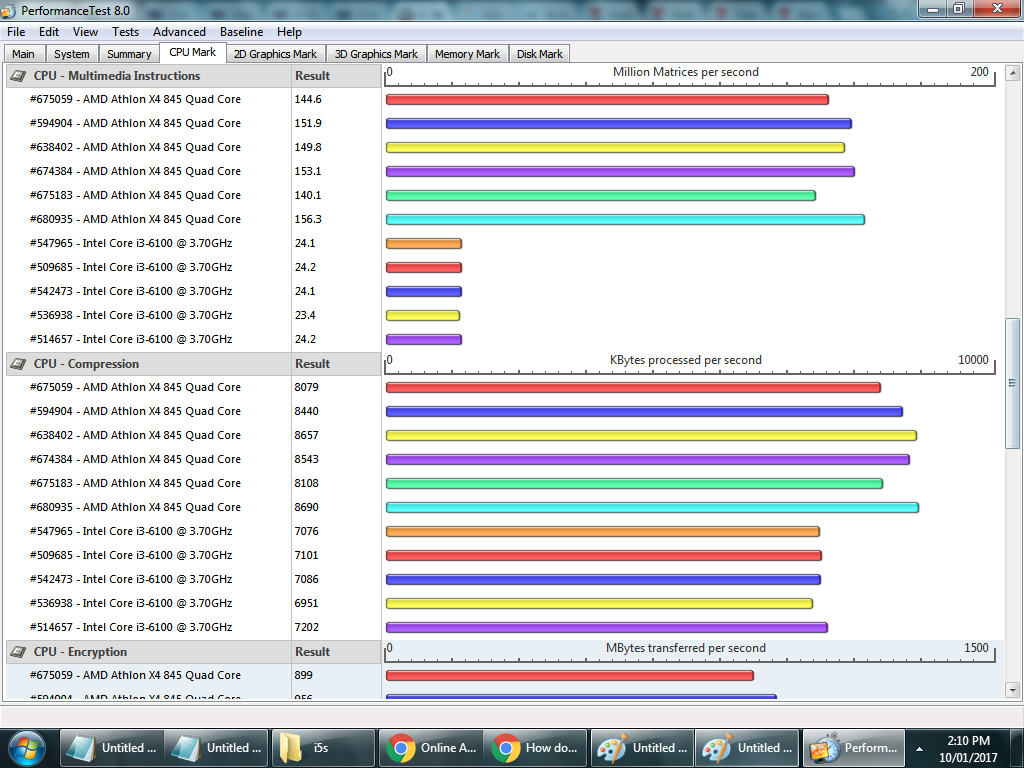Open the Edit menu
The image size is (1024, 768).
click(49, 32)
